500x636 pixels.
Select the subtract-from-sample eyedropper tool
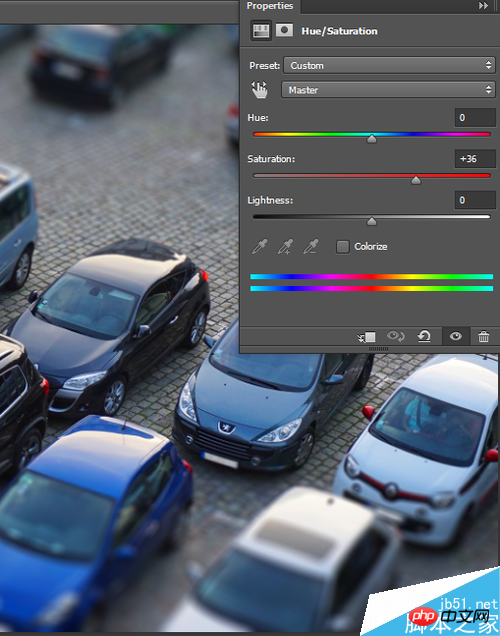(x=311, y=246)
